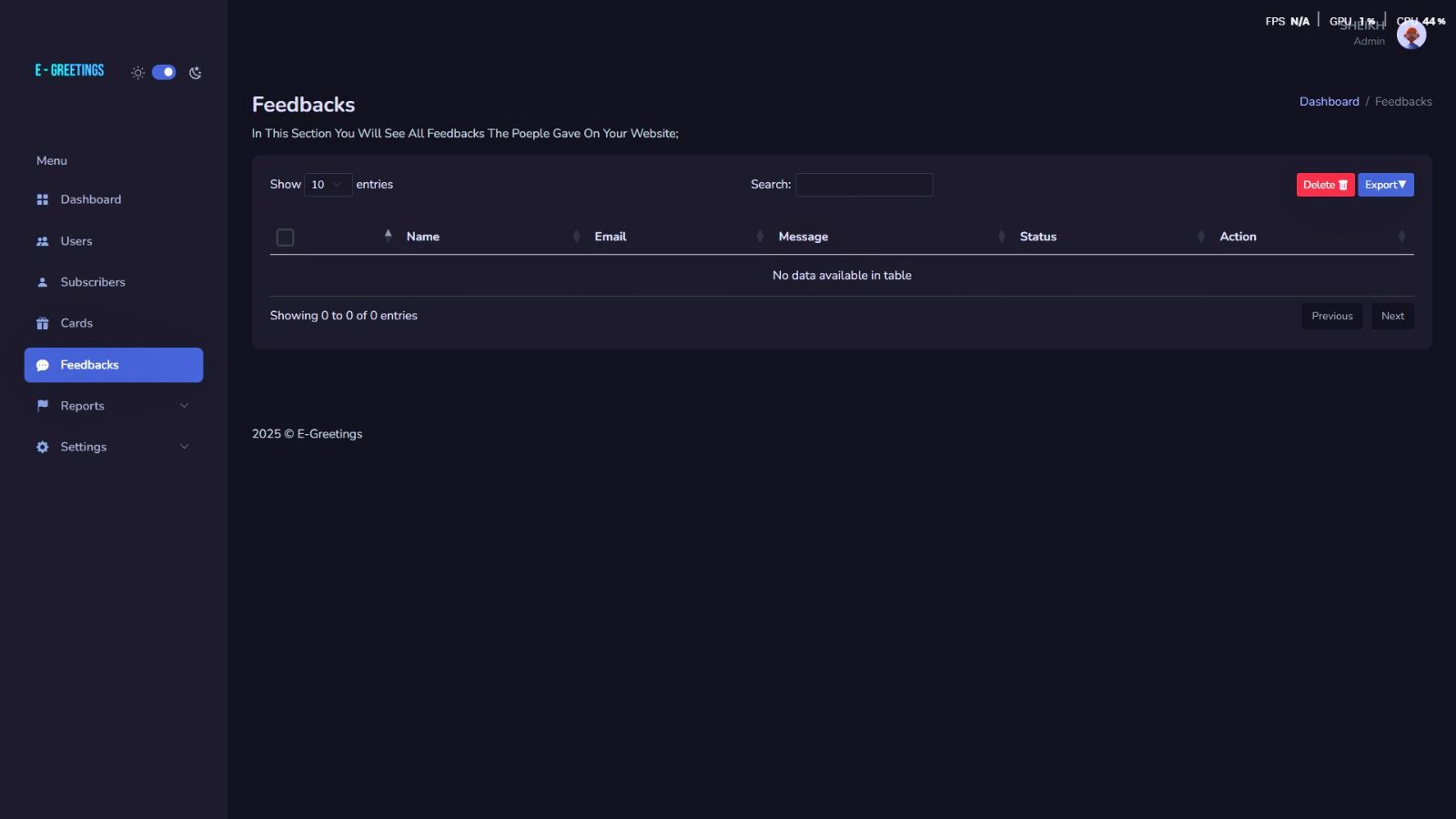The image size is (1456, 819).
Task: Open the Reports menu item
Action: coord(114,406)
